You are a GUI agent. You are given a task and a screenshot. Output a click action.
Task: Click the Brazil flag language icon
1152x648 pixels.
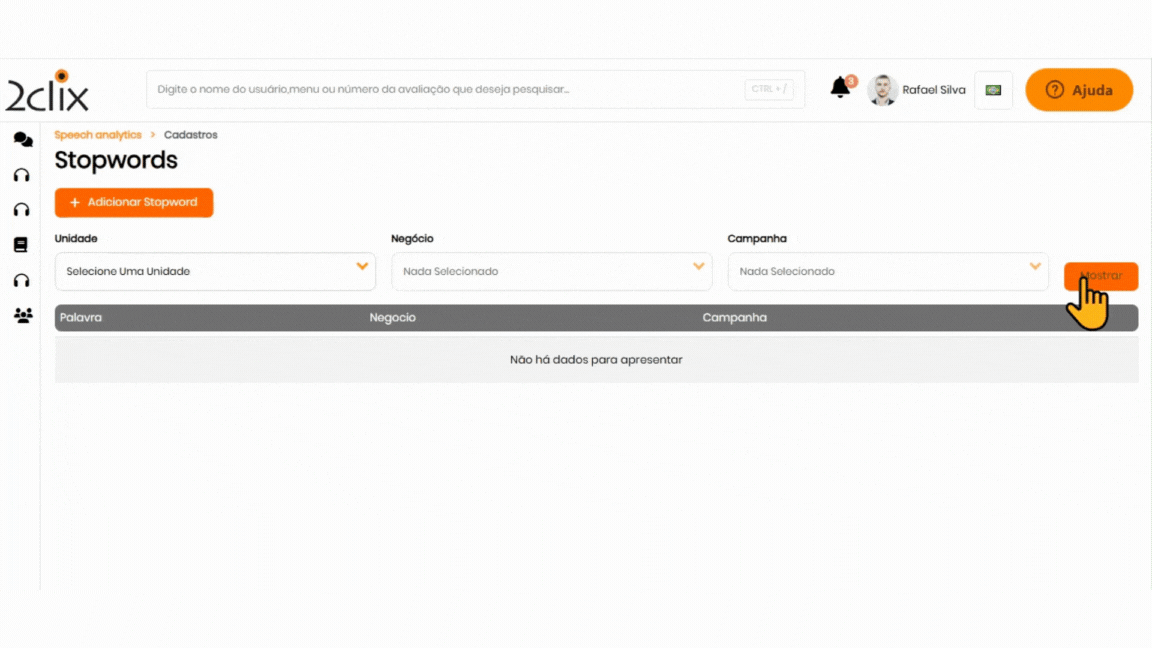tap(993, 90)
